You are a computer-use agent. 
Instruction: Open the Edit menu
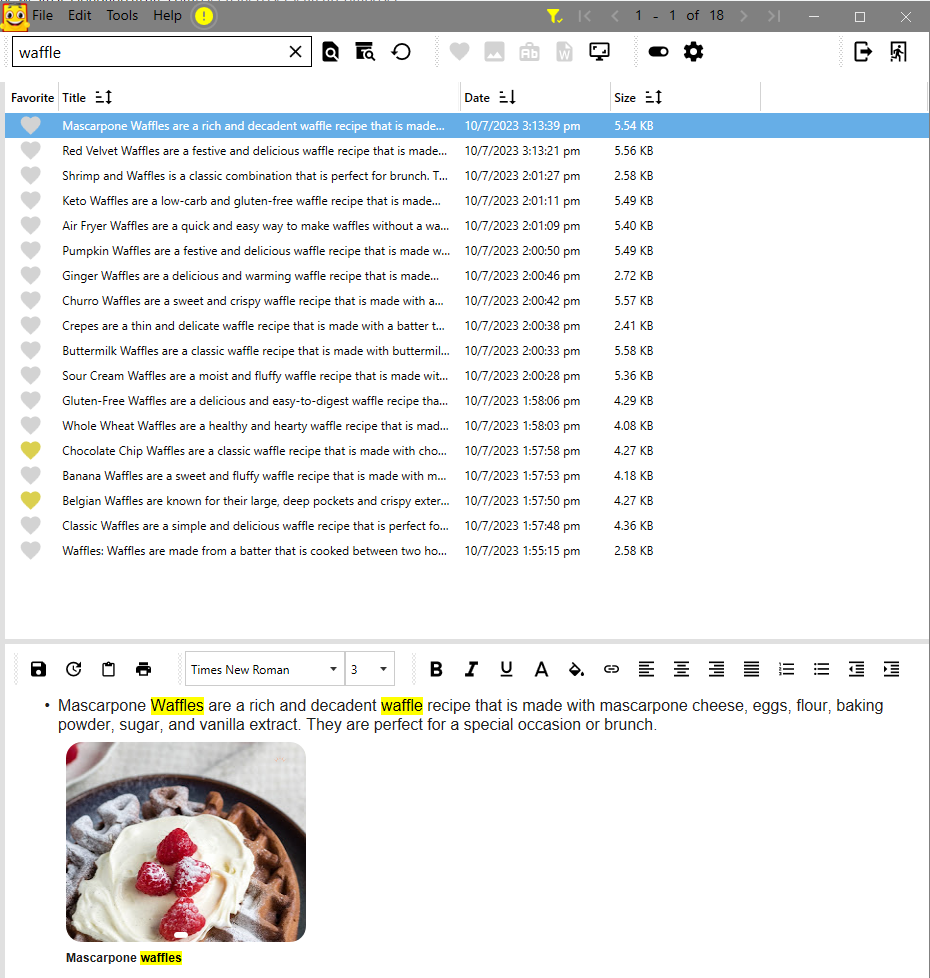[80, 16]
